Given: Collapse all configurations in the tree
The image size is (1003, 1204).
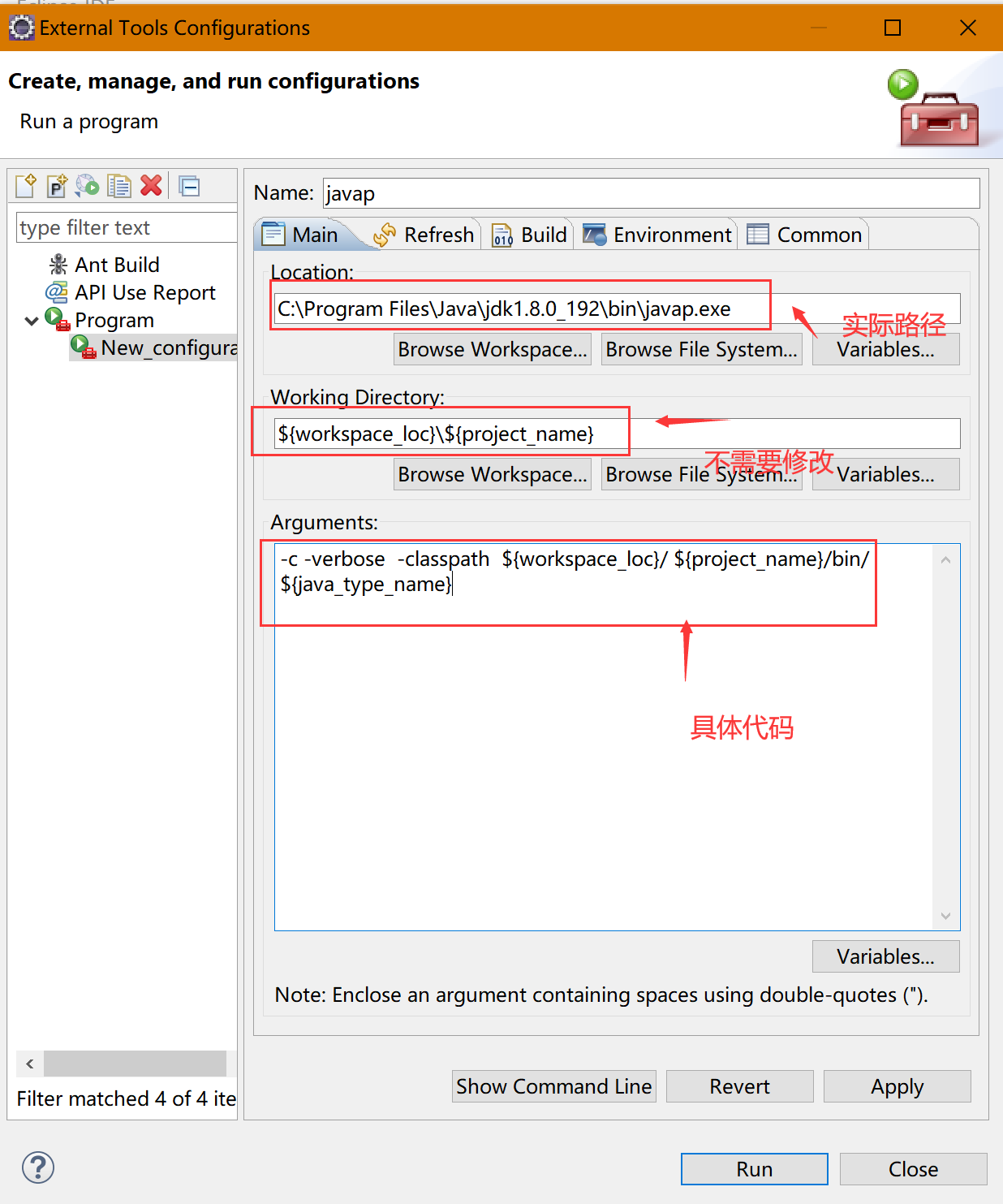Looking at the screenshot, I should (x=190, y=186).
